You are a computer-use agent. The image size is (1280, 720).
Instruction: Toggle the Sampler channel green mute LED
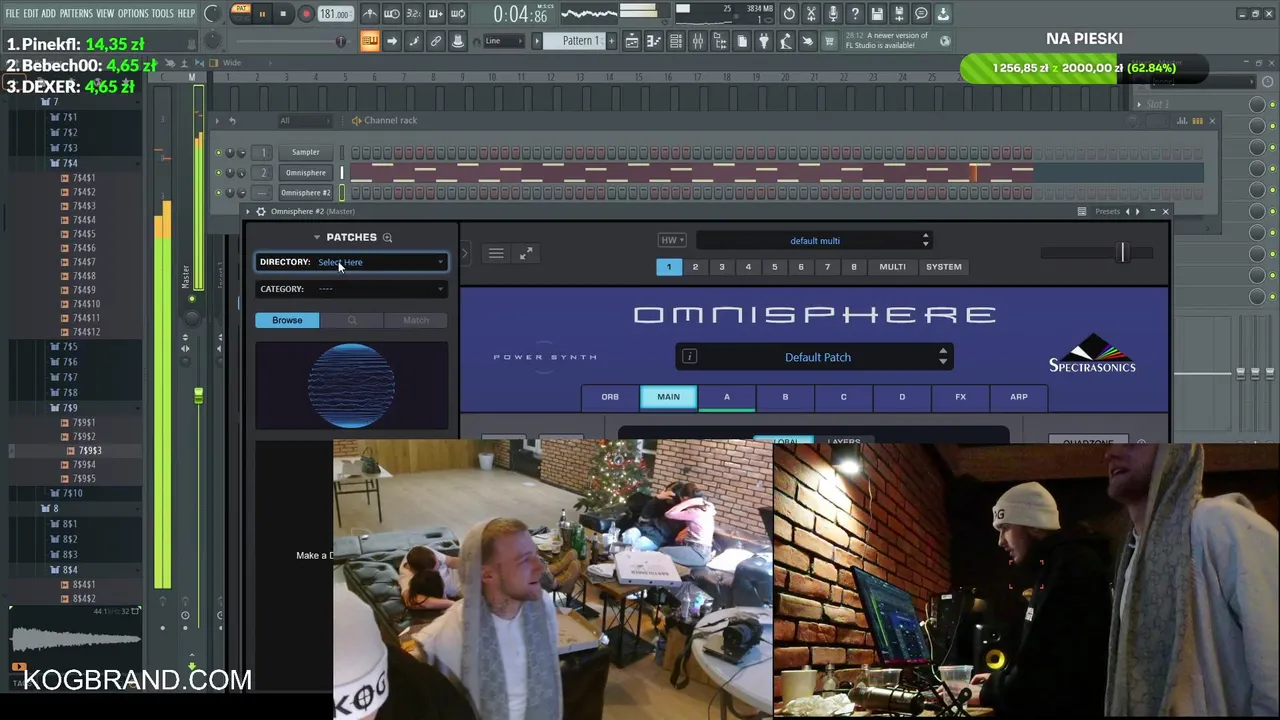point(219,153)
